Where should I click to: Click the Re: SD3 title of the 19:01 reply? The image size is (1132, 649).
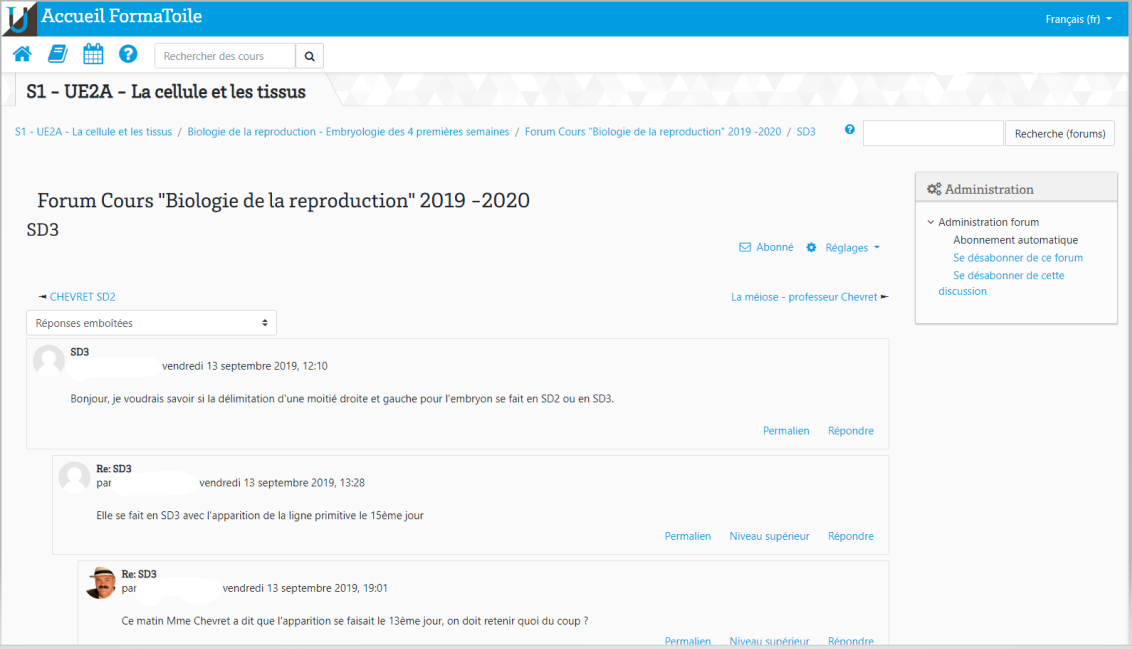tap(139, 574)
